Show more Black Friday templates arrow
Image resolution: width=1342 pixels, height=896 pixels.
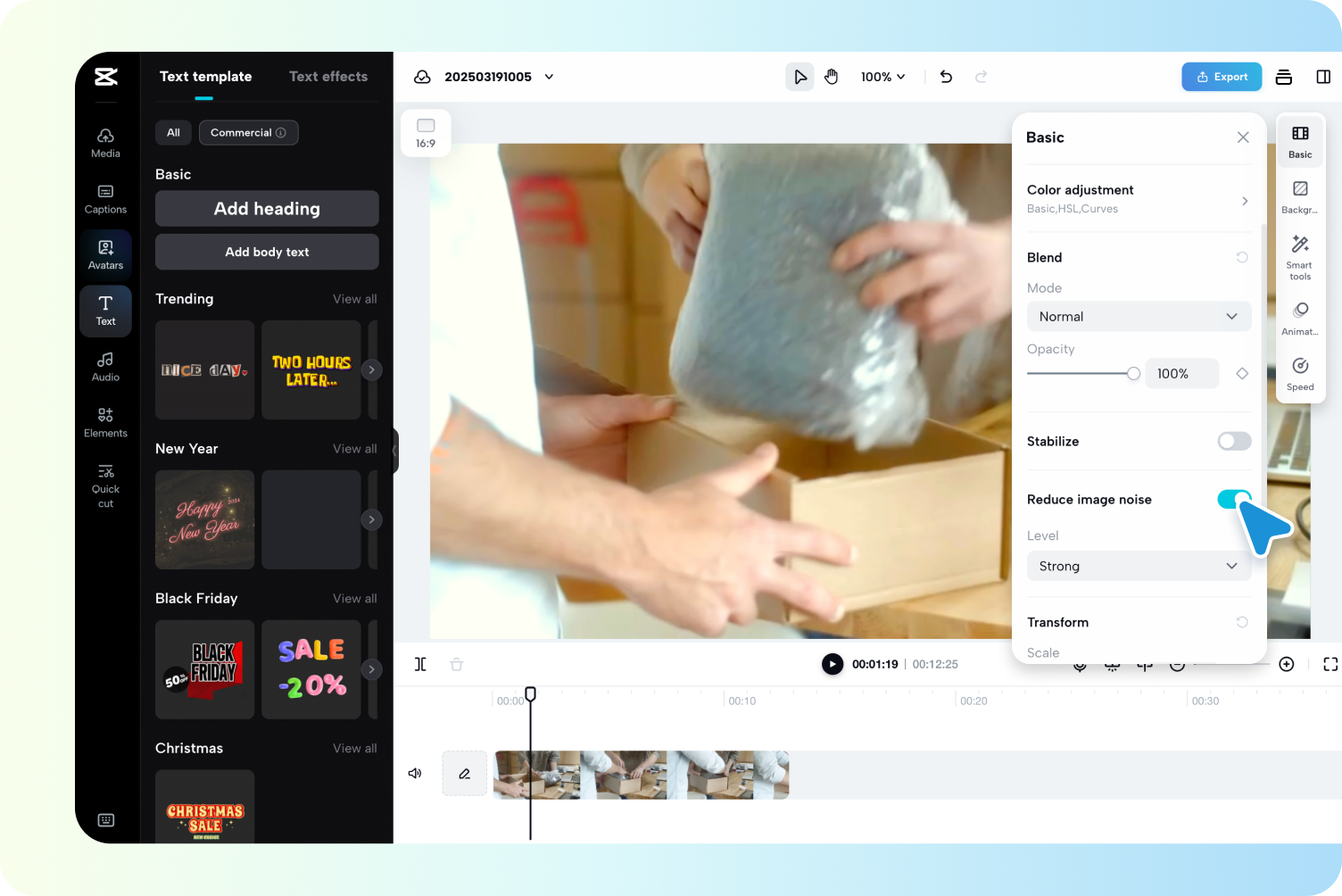(x=372, y=669)
